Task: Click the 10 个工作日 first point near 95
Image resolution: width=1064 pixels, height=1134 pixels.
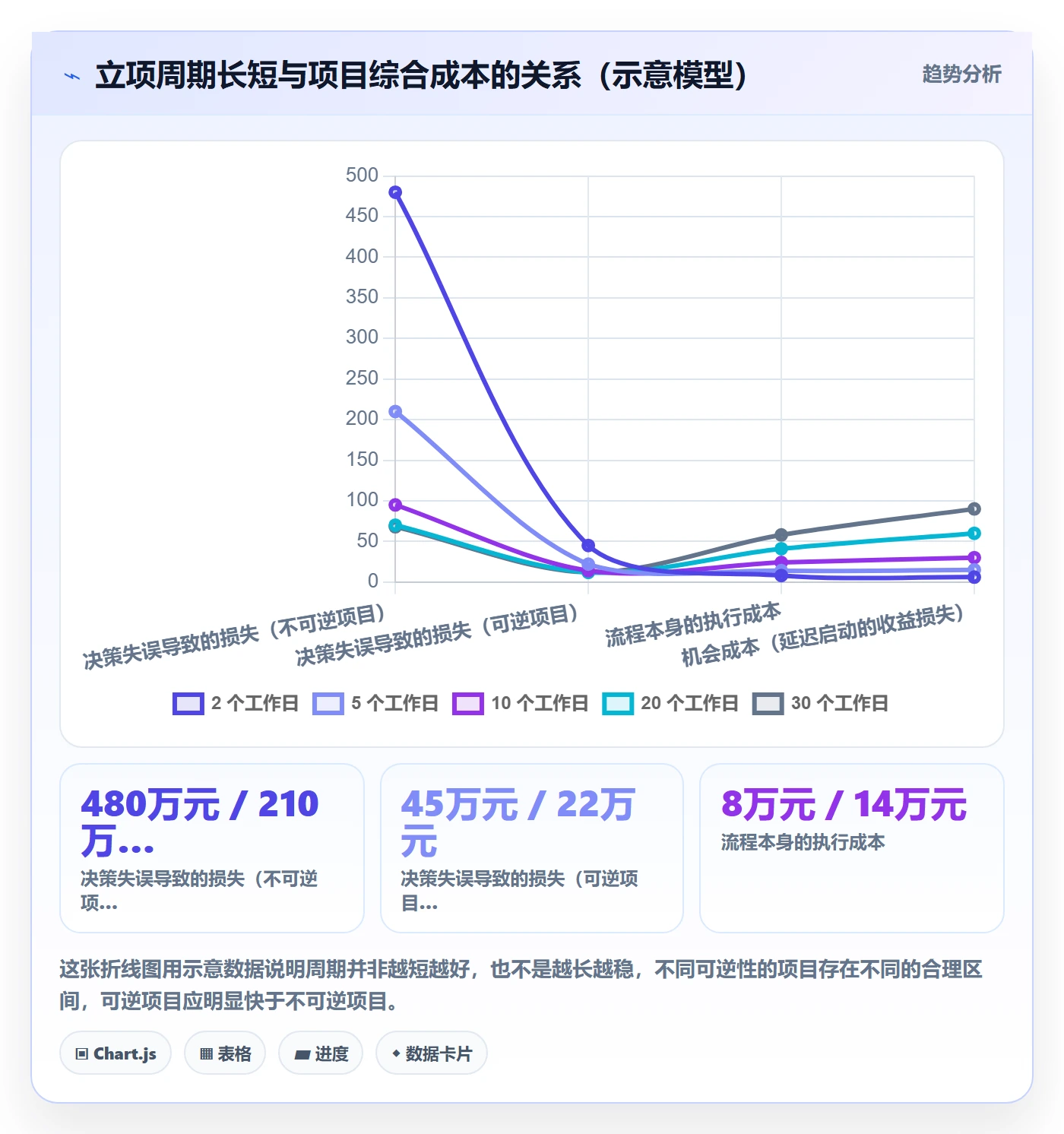Action: click(x=395, y=505)
